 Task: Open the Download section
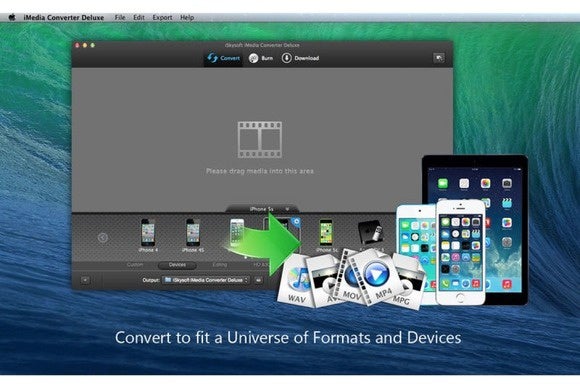pos(300,58)
